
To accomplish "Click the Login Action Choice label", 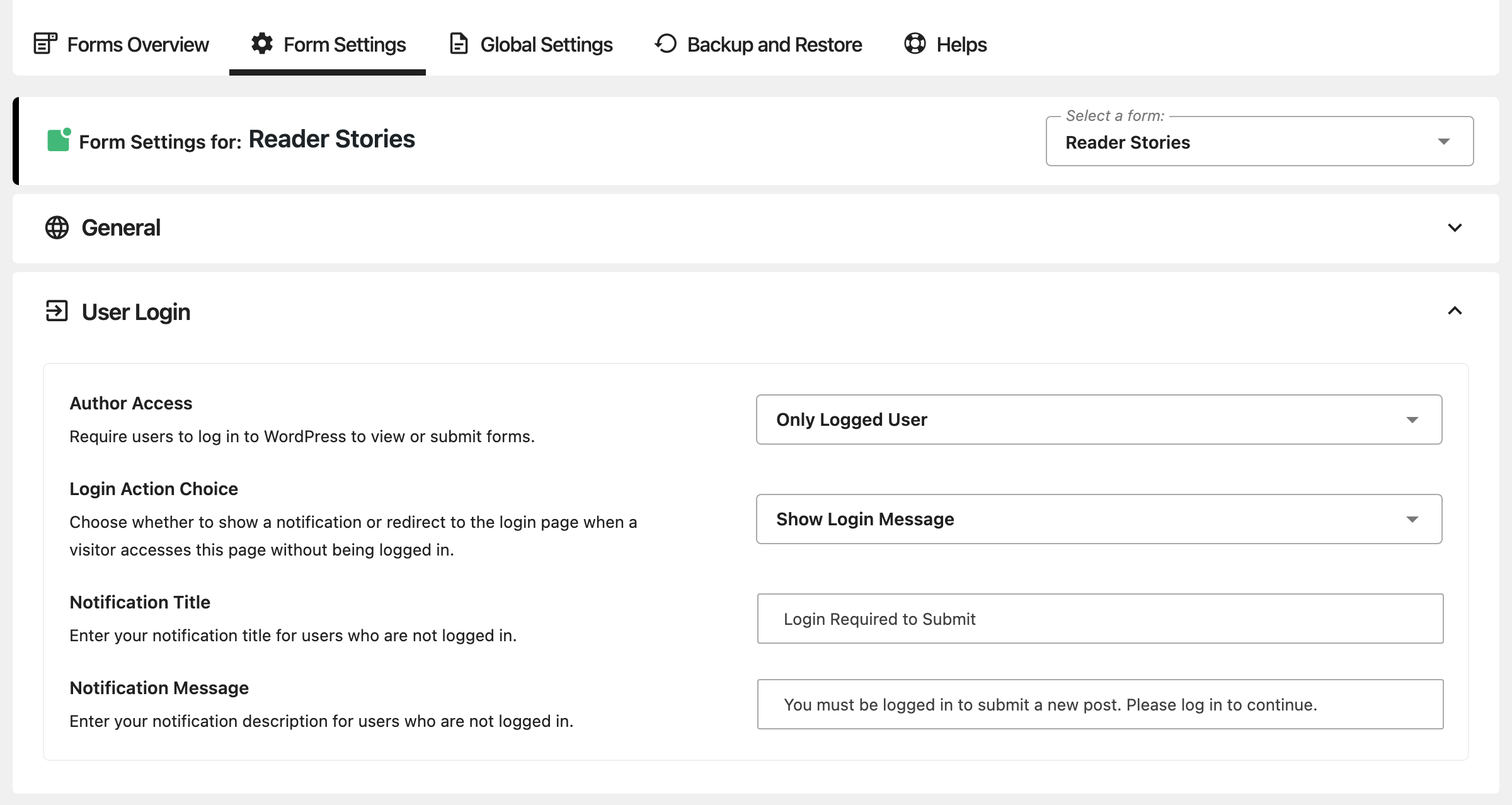I will point(154,489).
